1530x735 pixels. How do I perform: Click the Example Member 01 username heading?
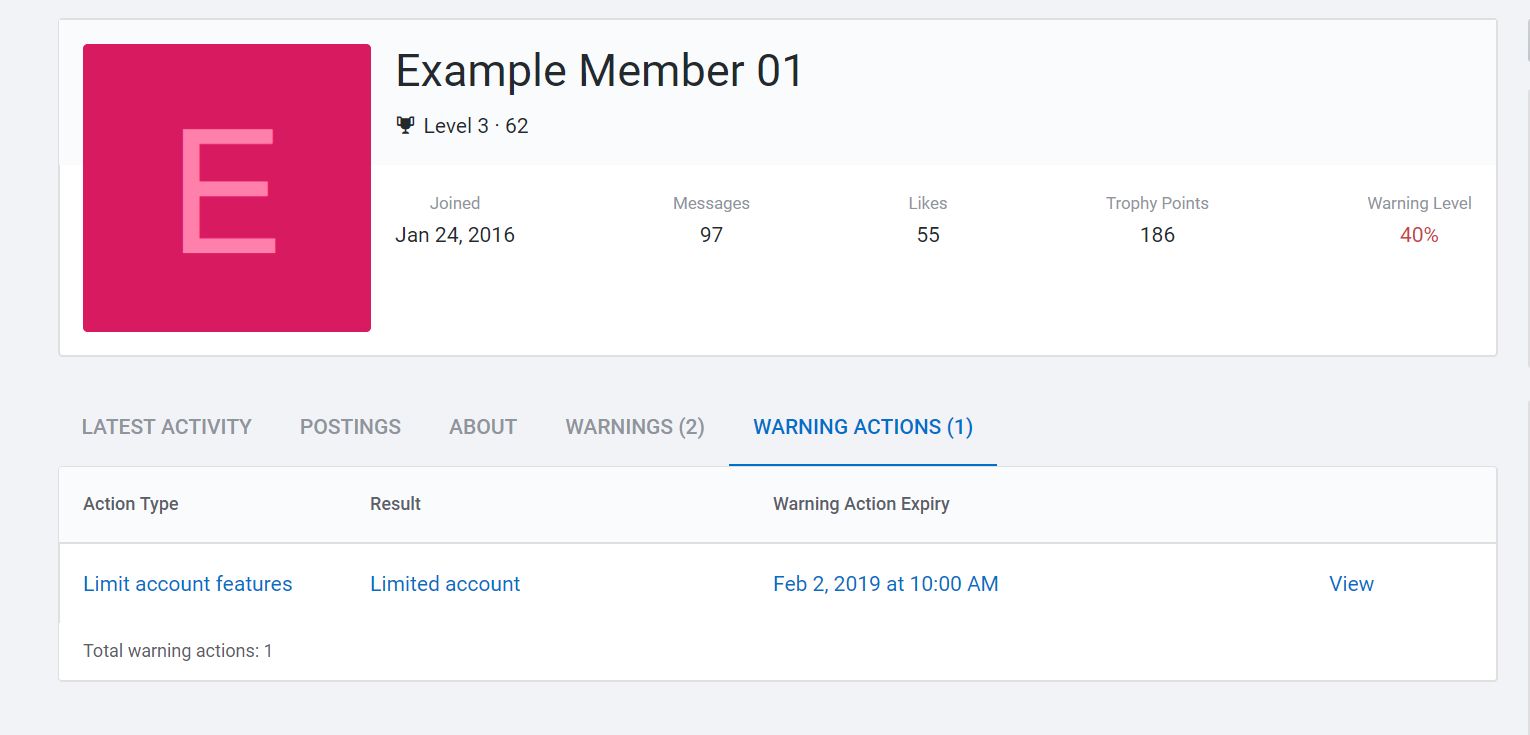[x=599, y=71]
